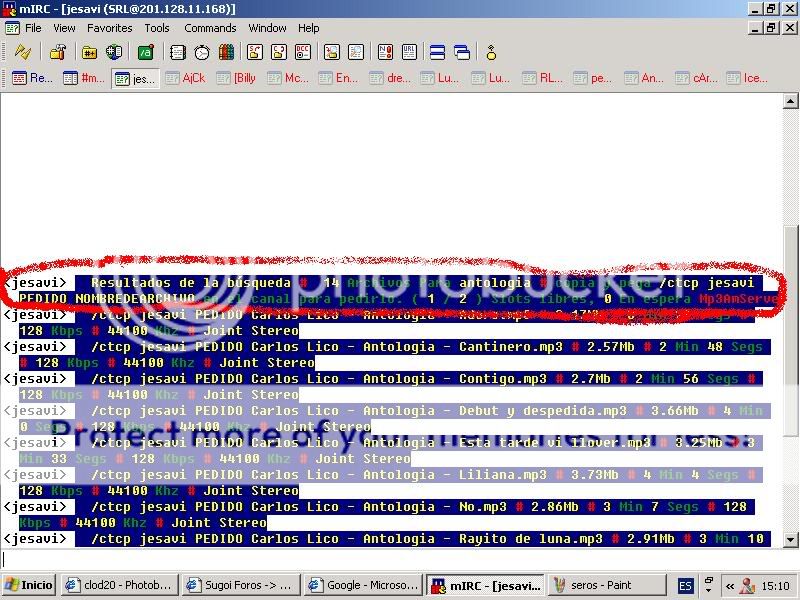Click the ES language indicator
This screenshot has height=600, width=800.
(685, 586)
